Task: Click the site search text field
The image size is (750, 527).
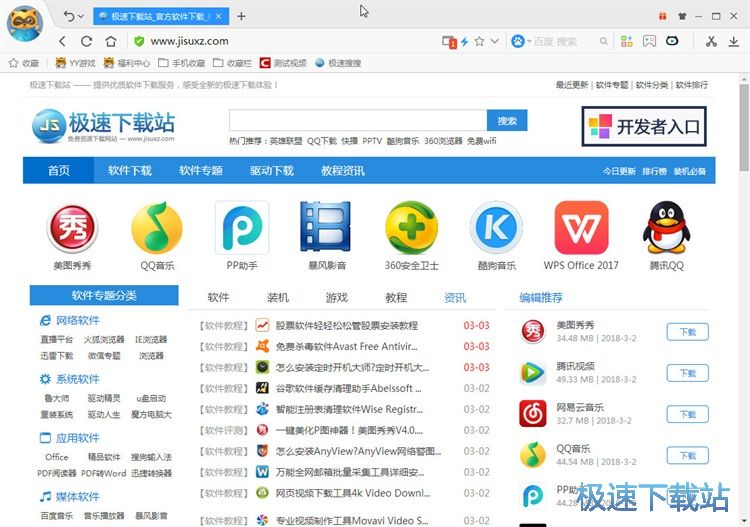Action: tap(358, 120)
